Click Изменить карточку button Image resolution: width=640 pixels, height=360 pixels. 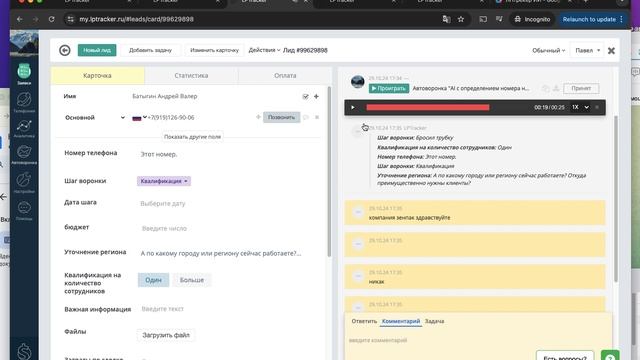pyautogui.click(x=214, y=50)
